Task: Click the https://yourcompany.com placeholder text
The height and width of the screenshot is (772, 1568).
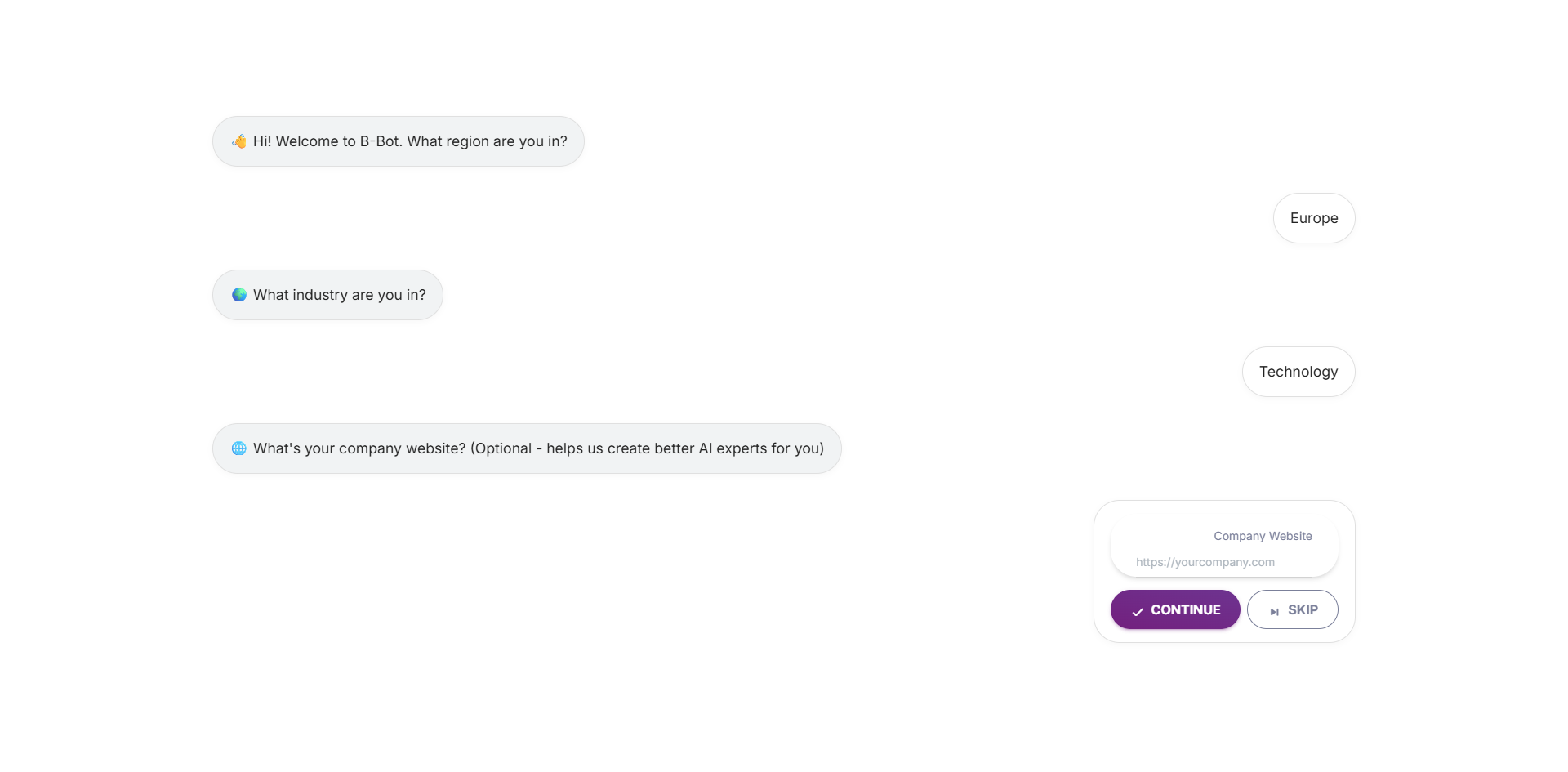Action: point(1205,562)
